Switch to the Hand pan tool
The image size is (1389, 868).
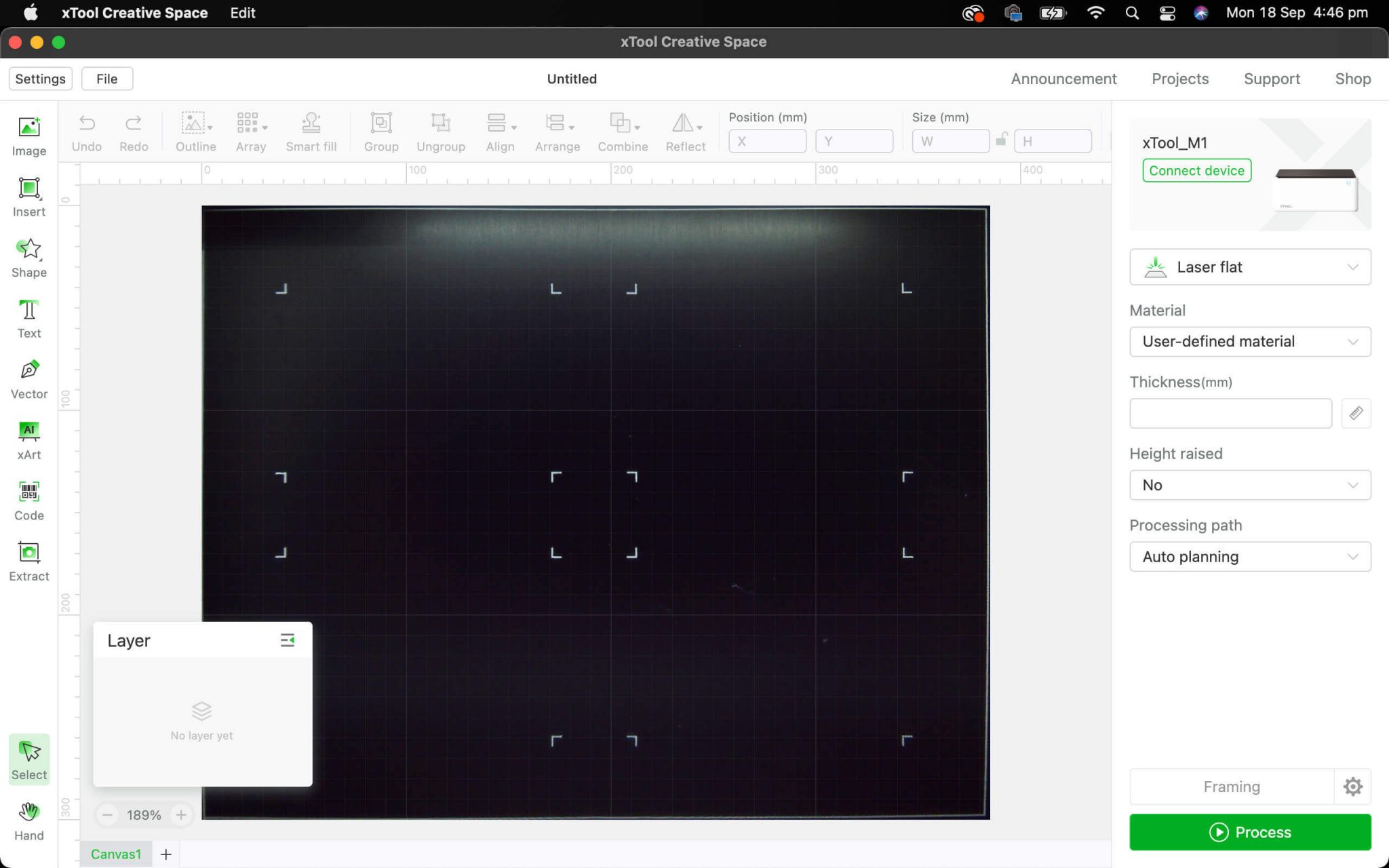(x=28, y=821)
